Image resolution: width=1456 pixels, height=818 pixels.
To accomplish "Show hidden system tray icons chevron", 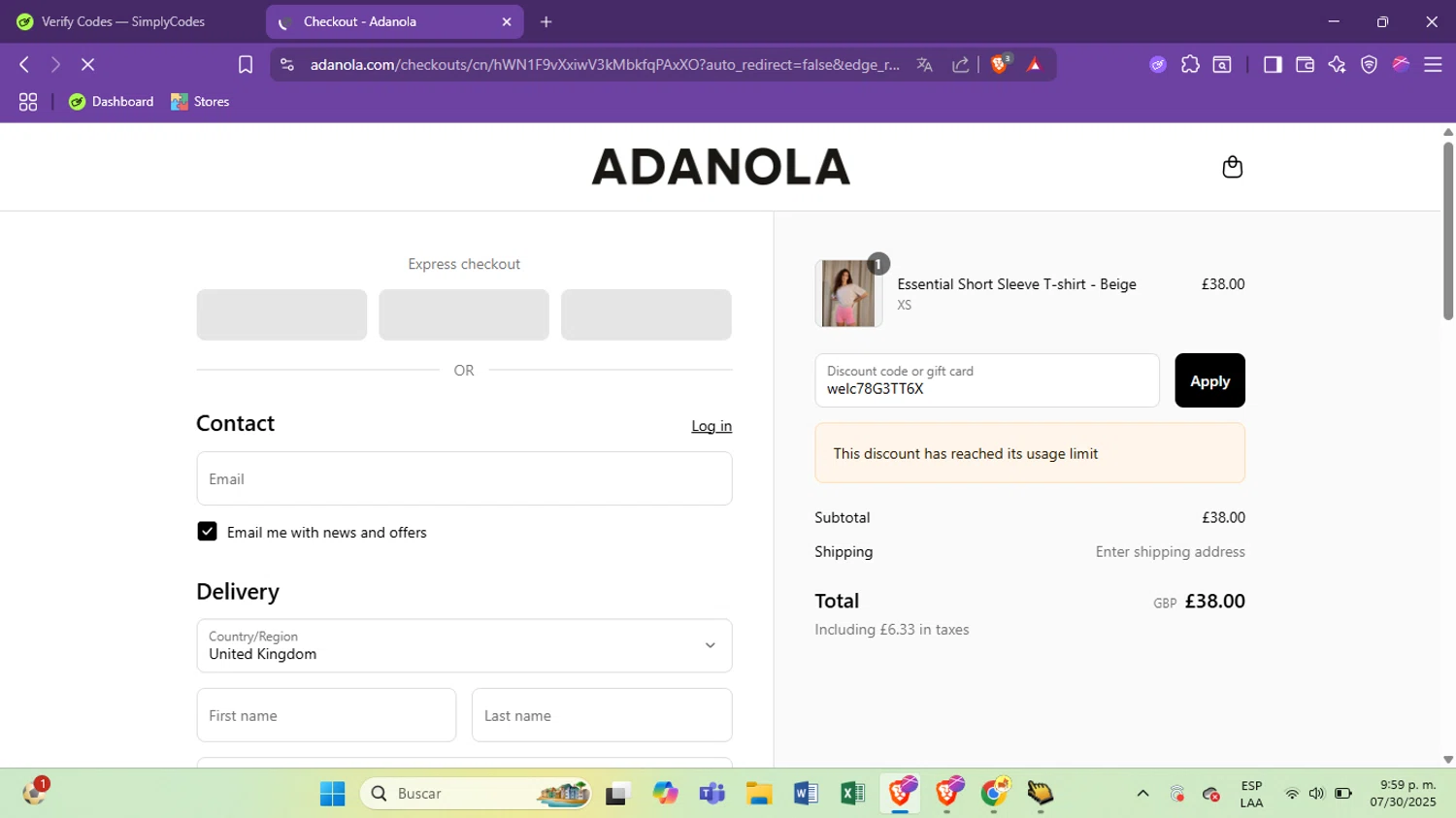I will coord(1142,794).
